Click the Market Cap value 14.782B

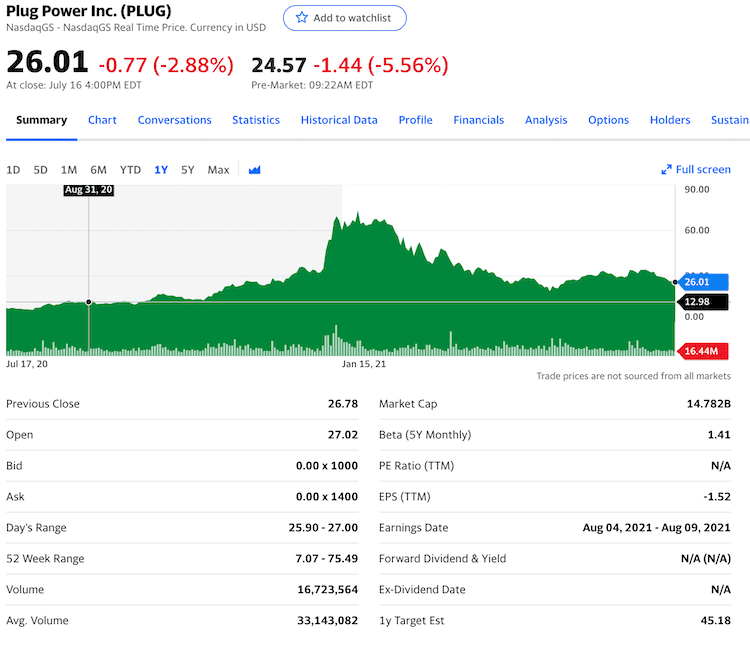click(x=709, y=404)
